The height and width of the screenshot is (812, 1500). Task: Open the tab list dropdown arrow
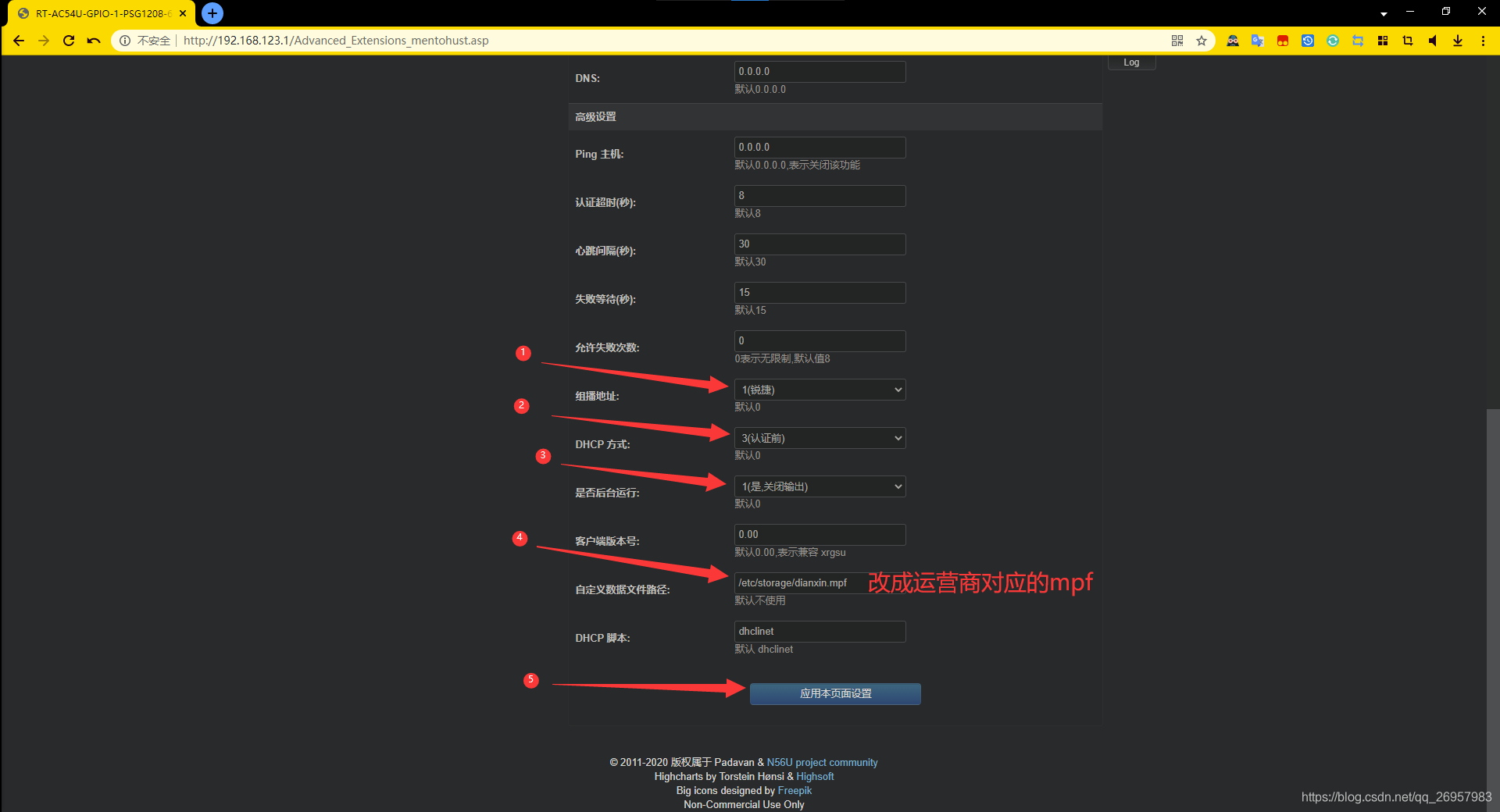tap(1384, 14)
